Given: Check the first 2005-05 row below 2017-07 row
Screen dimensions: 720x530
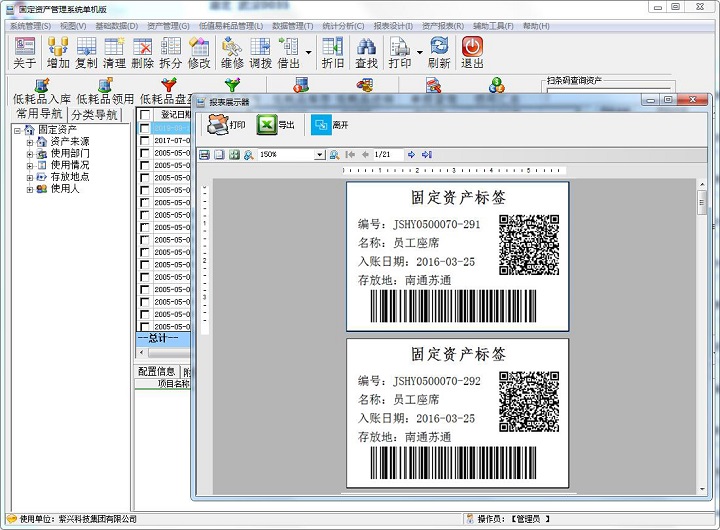Looking at the screenshot, I should pos(145,153).
